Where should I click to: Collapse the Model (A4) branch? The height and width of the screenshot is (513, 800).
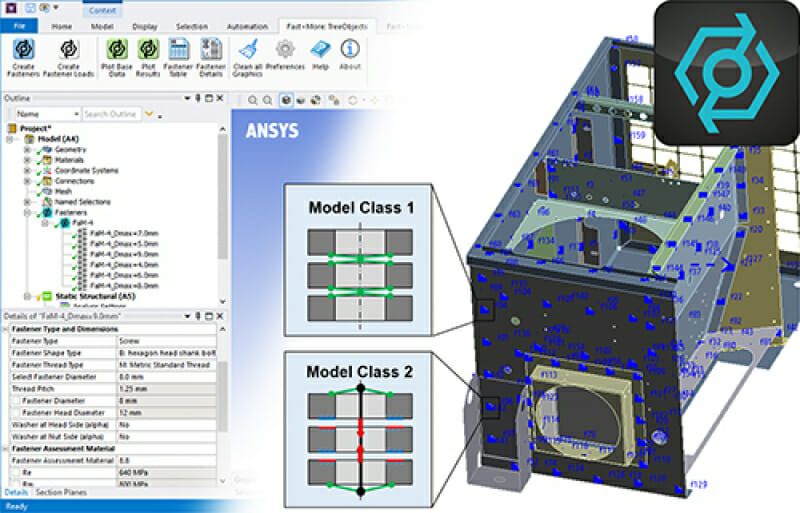click(10, 139)
